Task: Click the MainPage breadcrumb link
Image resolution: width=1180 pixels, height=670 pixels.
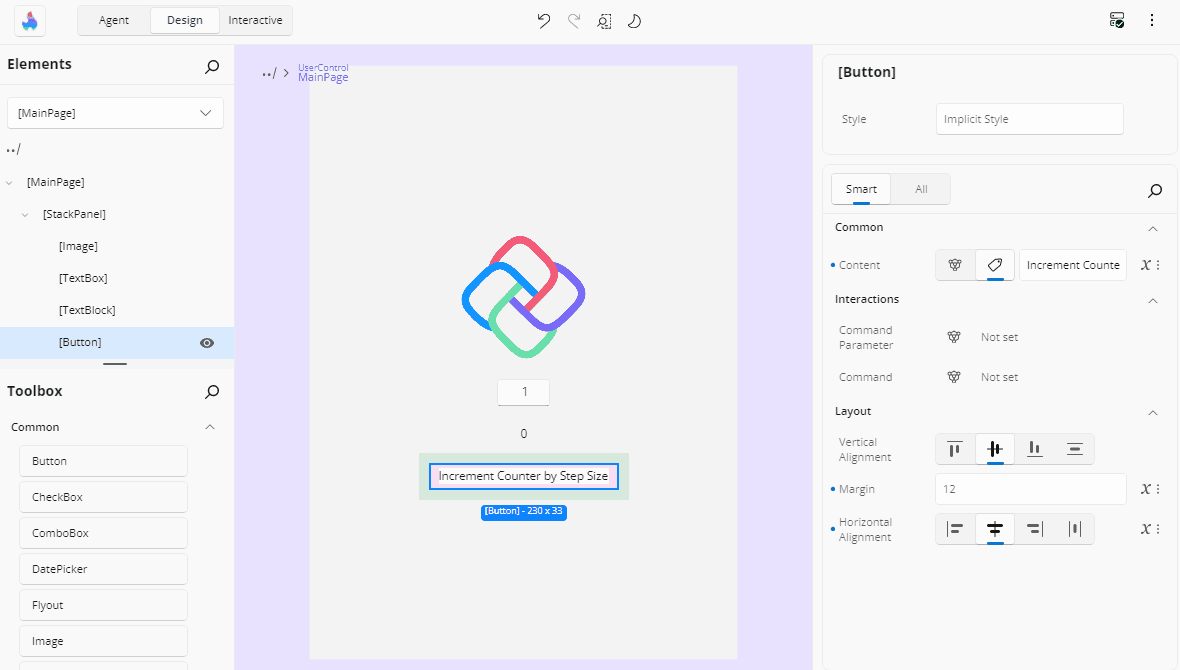Action: (323, 77)
